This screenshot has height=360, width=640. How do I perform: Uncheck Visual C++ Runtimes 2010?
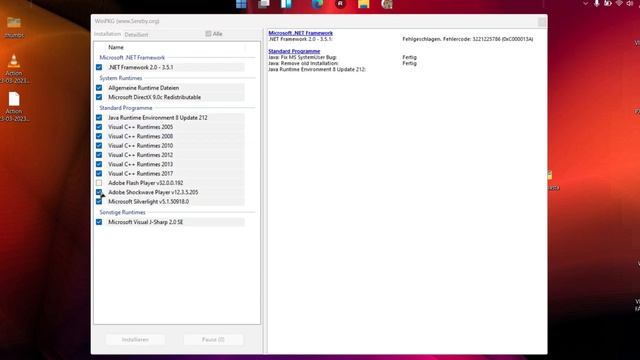coord(99,146)
